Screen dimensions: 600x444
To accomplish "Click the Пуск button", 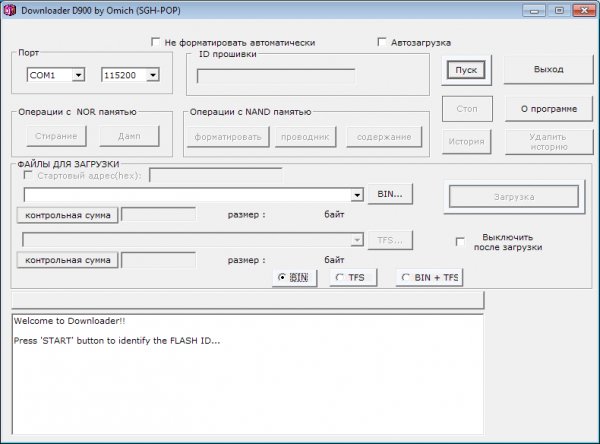I will (x=466, y=70).
